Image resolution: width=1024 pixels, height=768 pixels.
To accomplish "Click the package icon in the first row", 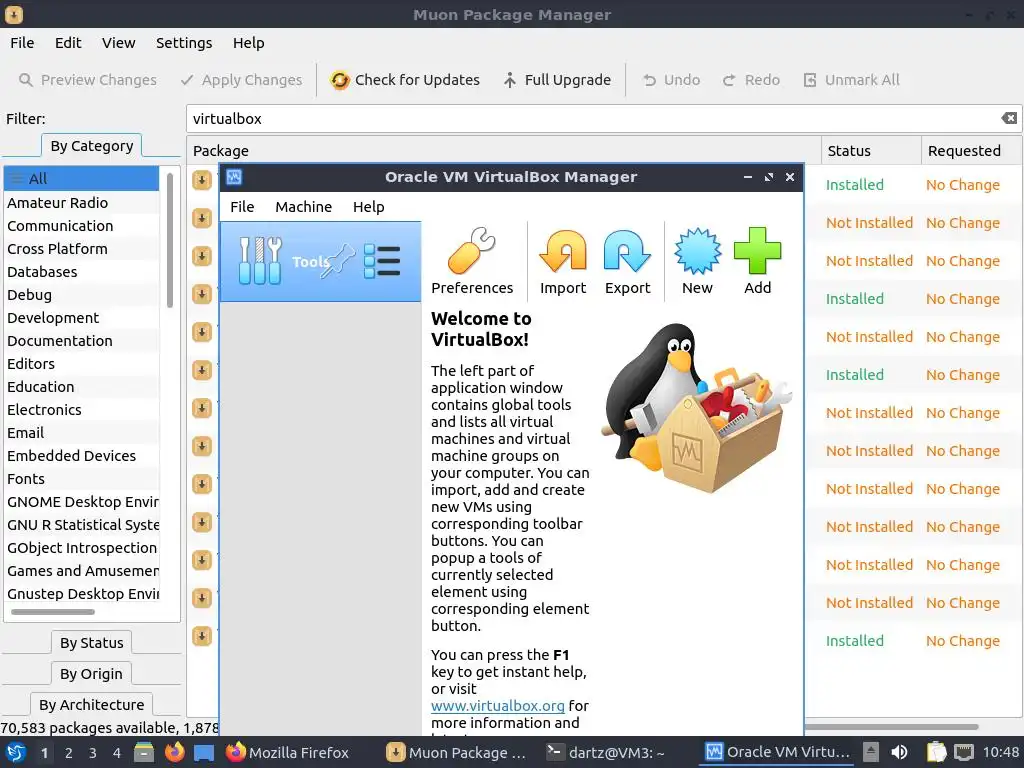I will [x=202, y=180].
